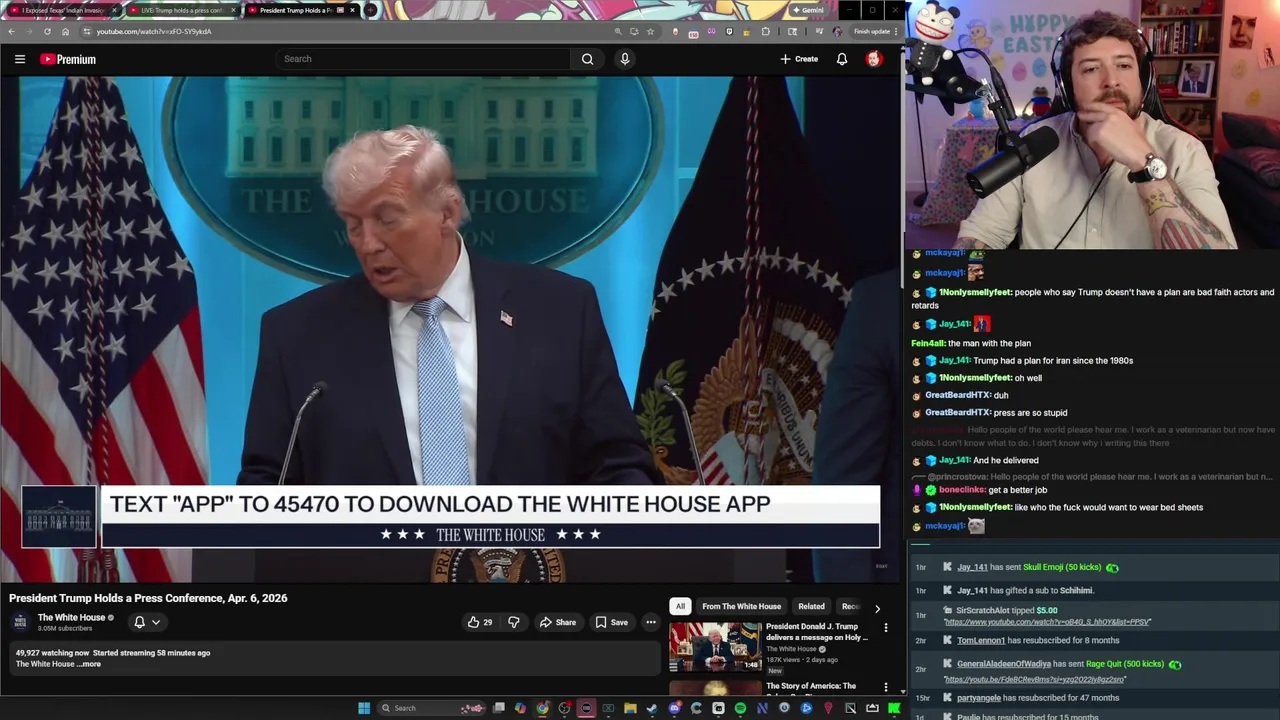Viewport: 1280px width, 720px height.
Task: Click the video title text
Action: click(148, 598)
